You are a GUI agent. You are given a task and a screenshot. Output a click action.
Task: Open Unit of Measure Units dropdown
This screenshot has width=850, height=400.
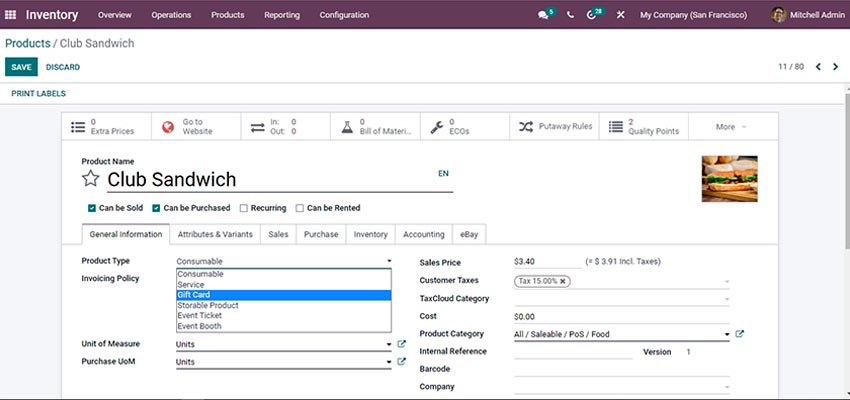[x=284, y=344]
